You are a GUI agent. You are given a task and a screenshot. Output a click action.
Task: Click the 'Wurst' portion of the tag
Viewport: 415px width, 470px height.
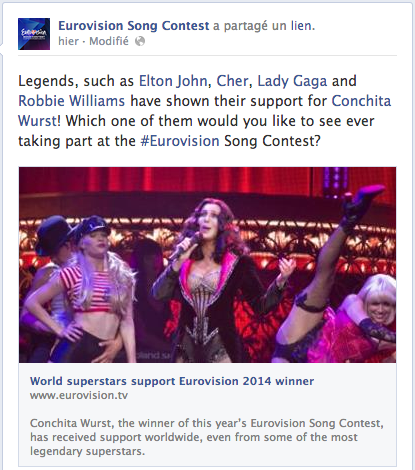pos(37,121)
